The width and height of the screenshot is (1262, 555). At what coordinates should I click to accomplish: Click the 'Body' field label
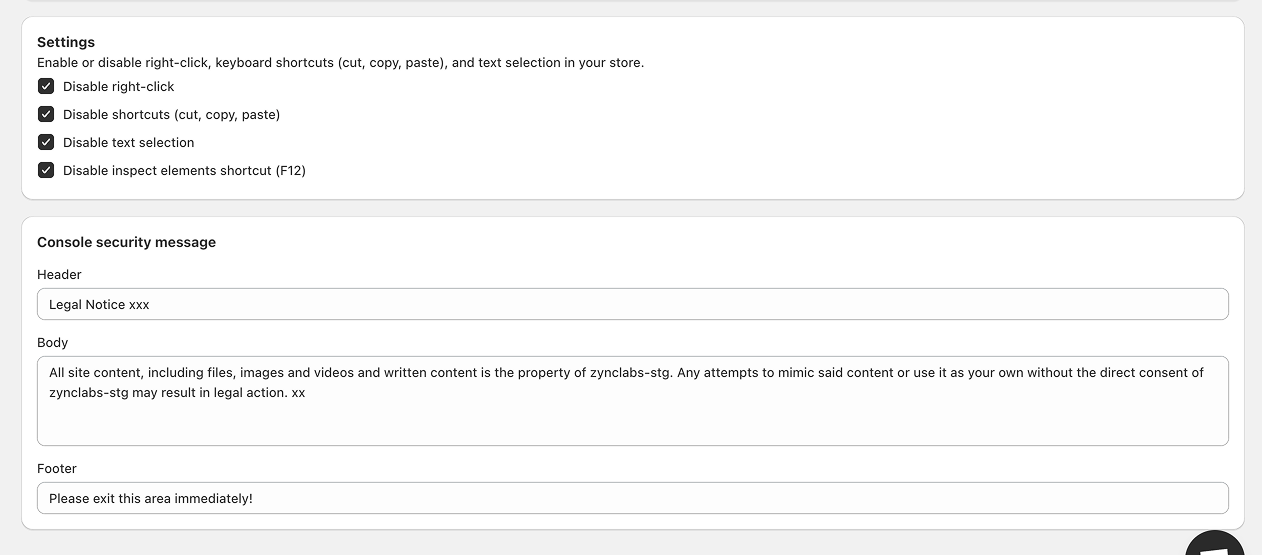[52, 342]
